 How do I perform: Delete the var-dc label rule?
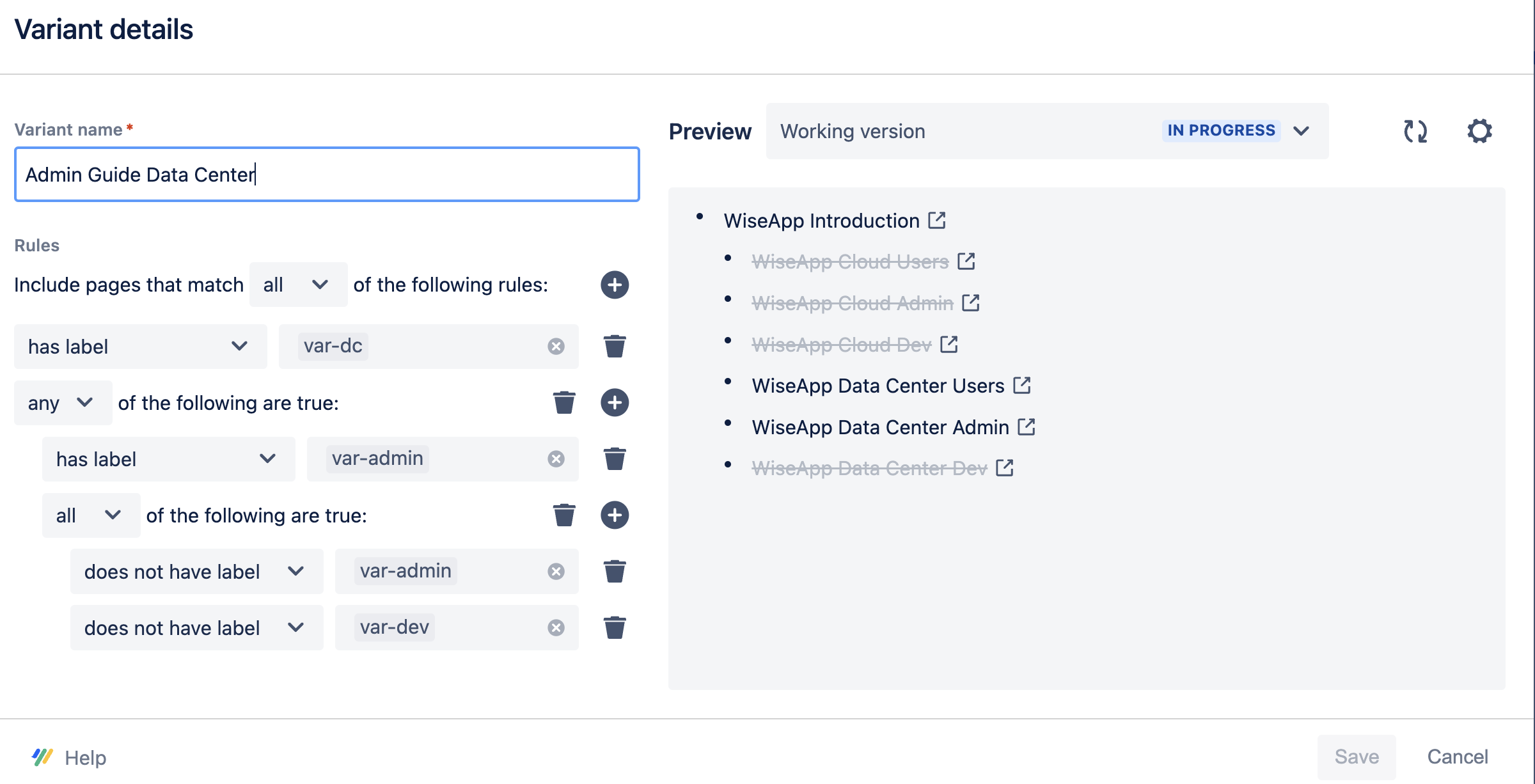click(614, 347)
